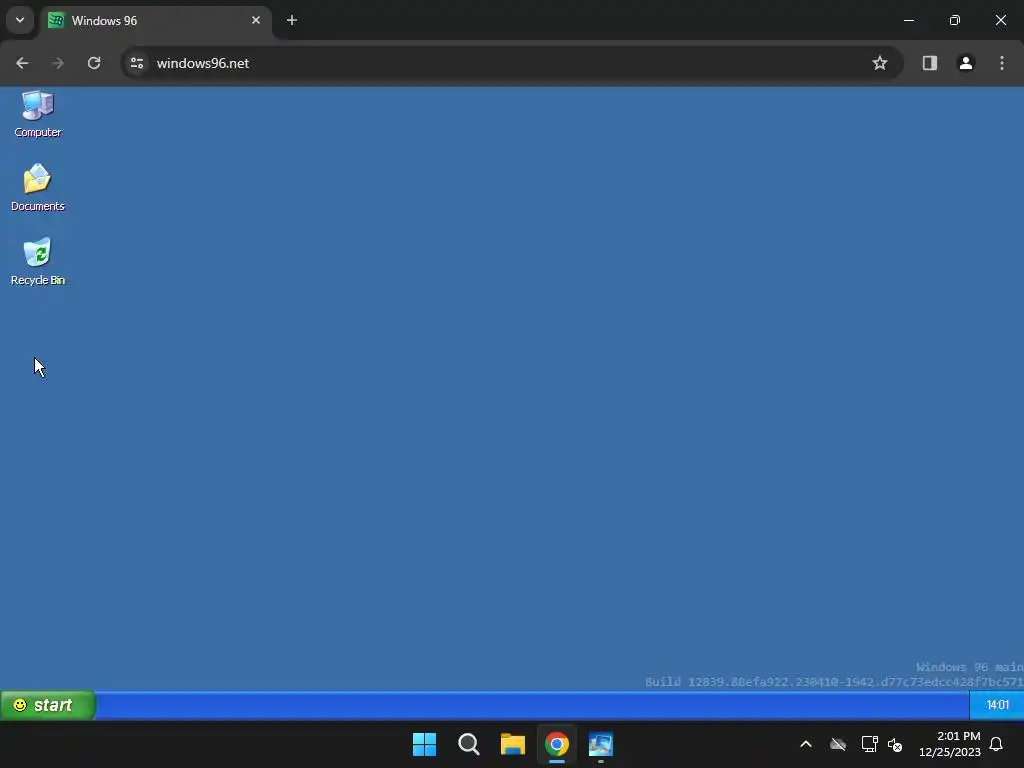Viewport: 1024px width, 768px height.
Task: Open the Recycle Bin icon
Action: (38, 261)
